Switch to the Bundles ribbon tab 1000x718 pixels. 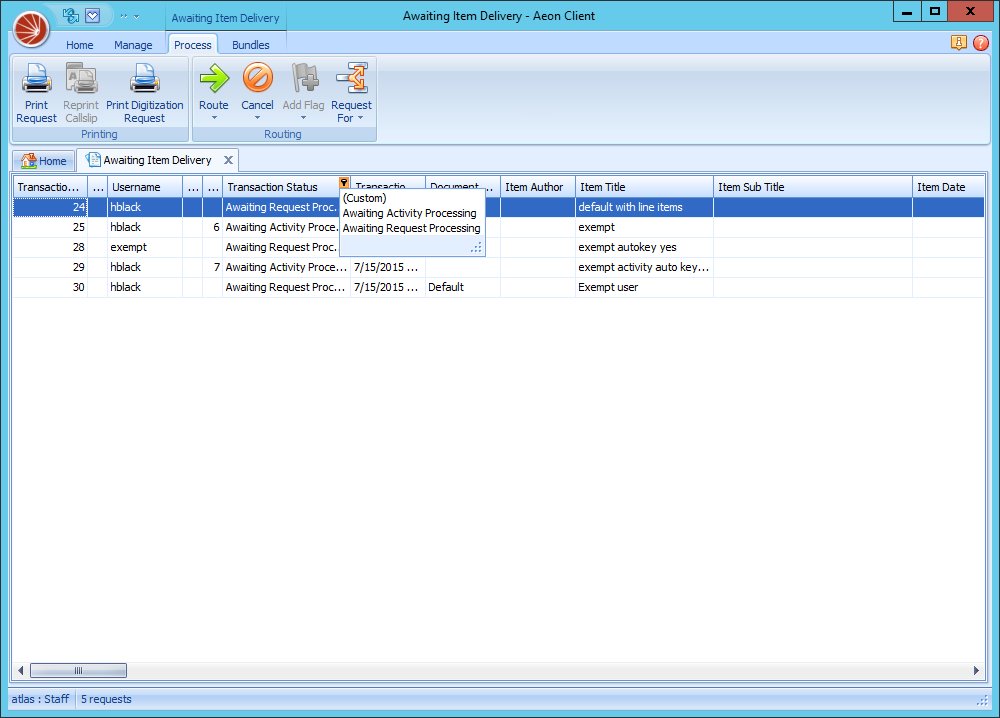pyautogui.click(x=251, y=44)
